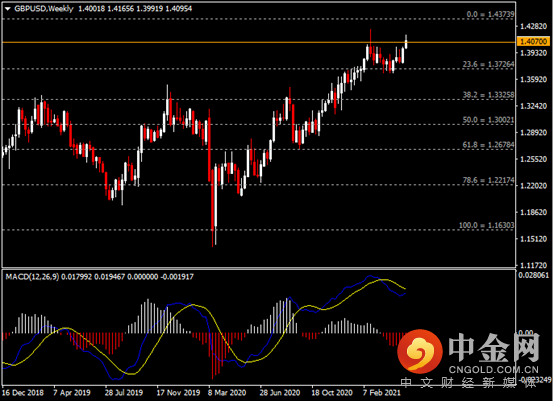This screenshot has height=401, width=554.
Task: Open the GBPUSD chart dropdown triangle
Action: click(x=7, y=8)
